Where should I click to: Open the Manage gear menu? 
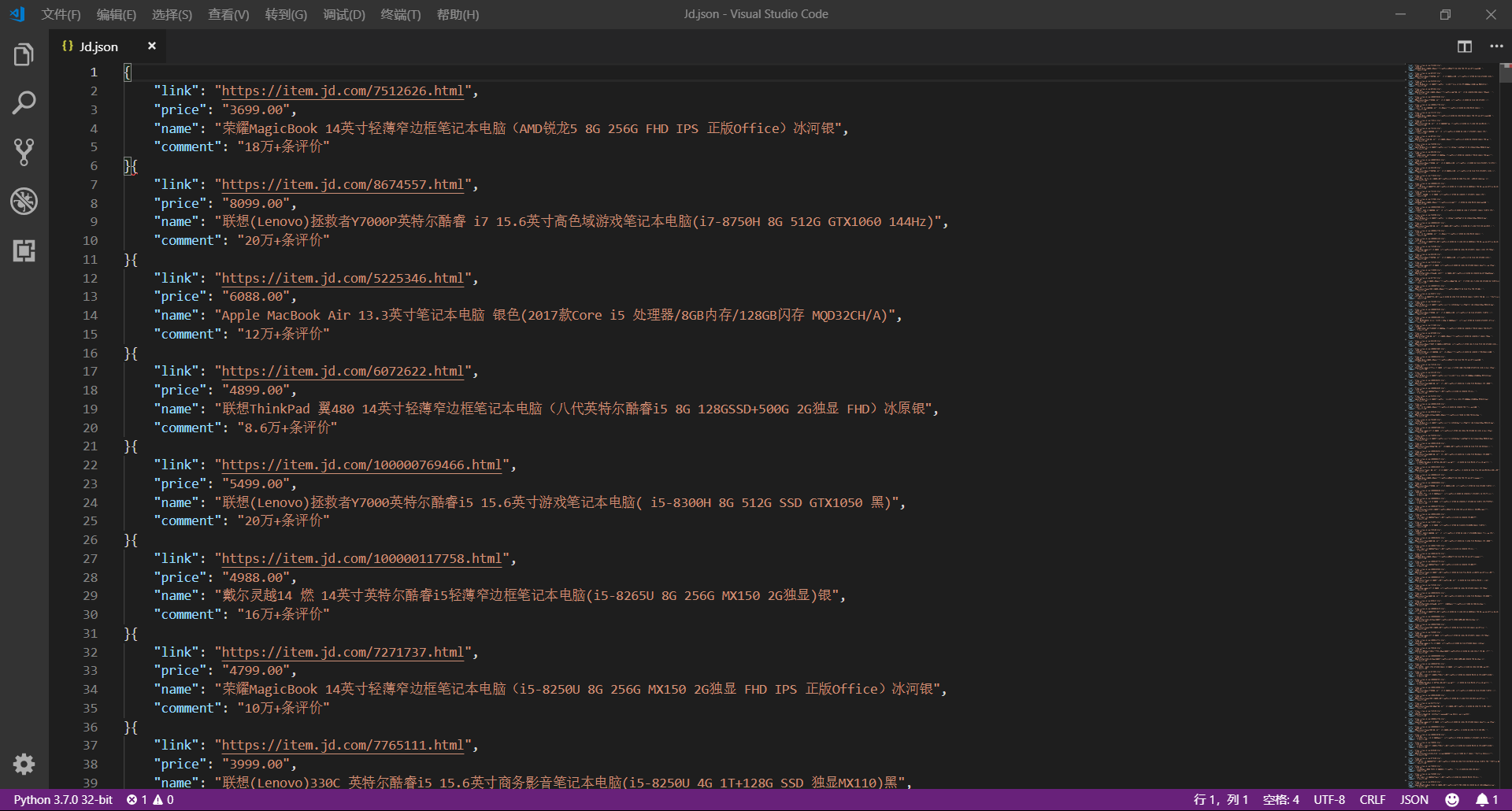click(x=24, y=764)
